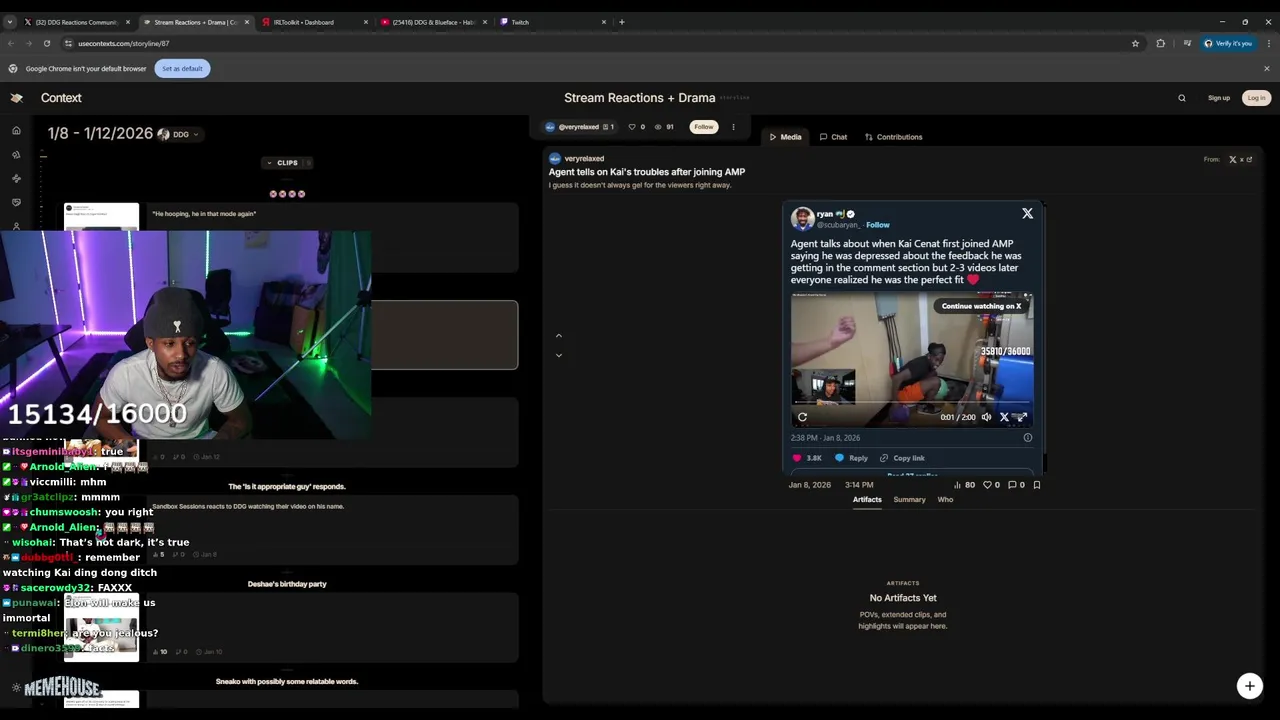The image size is (1280, 720).
Task: Click Continue watching on X
Action: tap(981, 306)
